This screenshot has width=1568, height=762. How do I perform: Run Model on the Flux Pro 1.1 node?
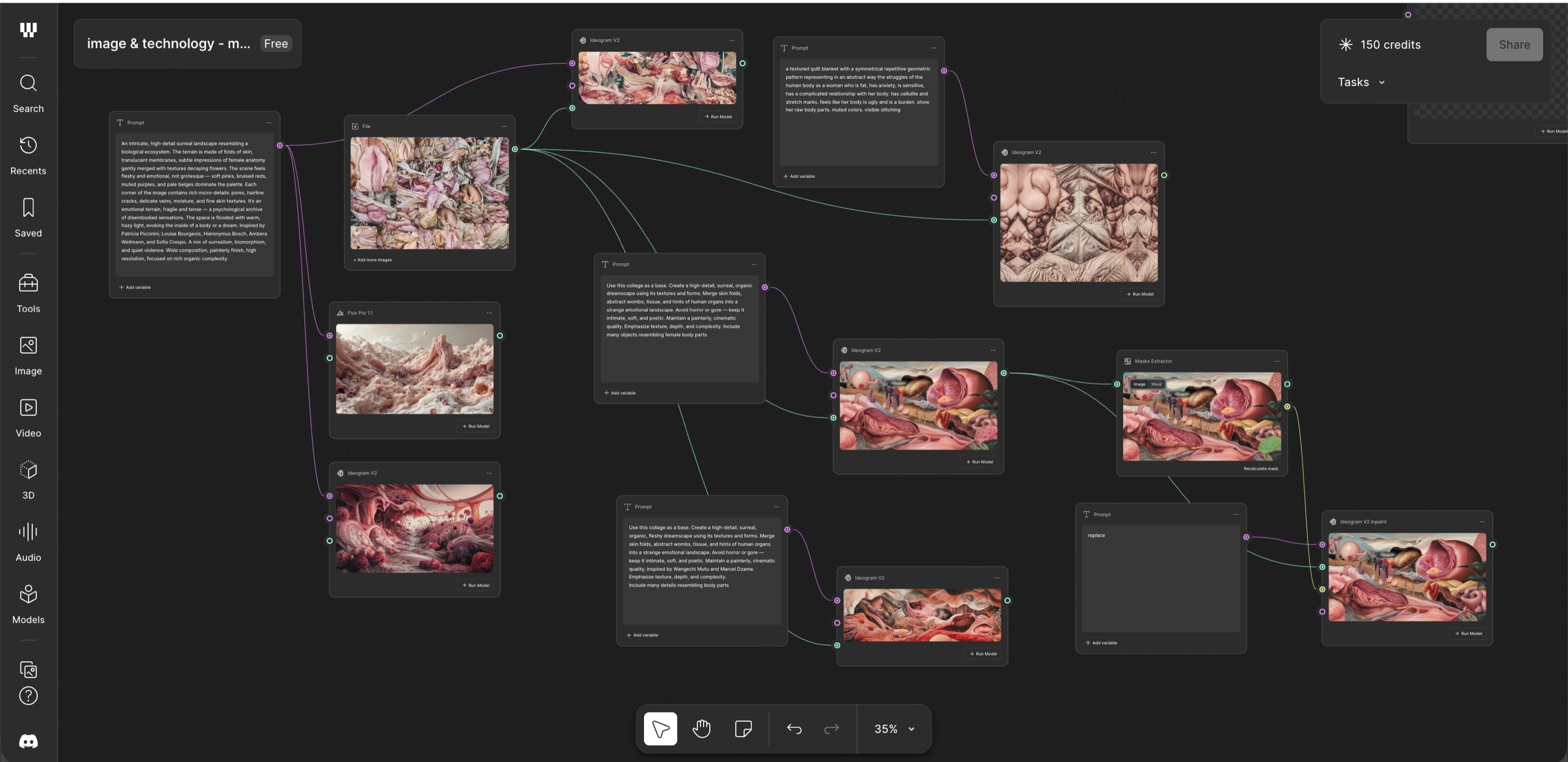(476, 426)
